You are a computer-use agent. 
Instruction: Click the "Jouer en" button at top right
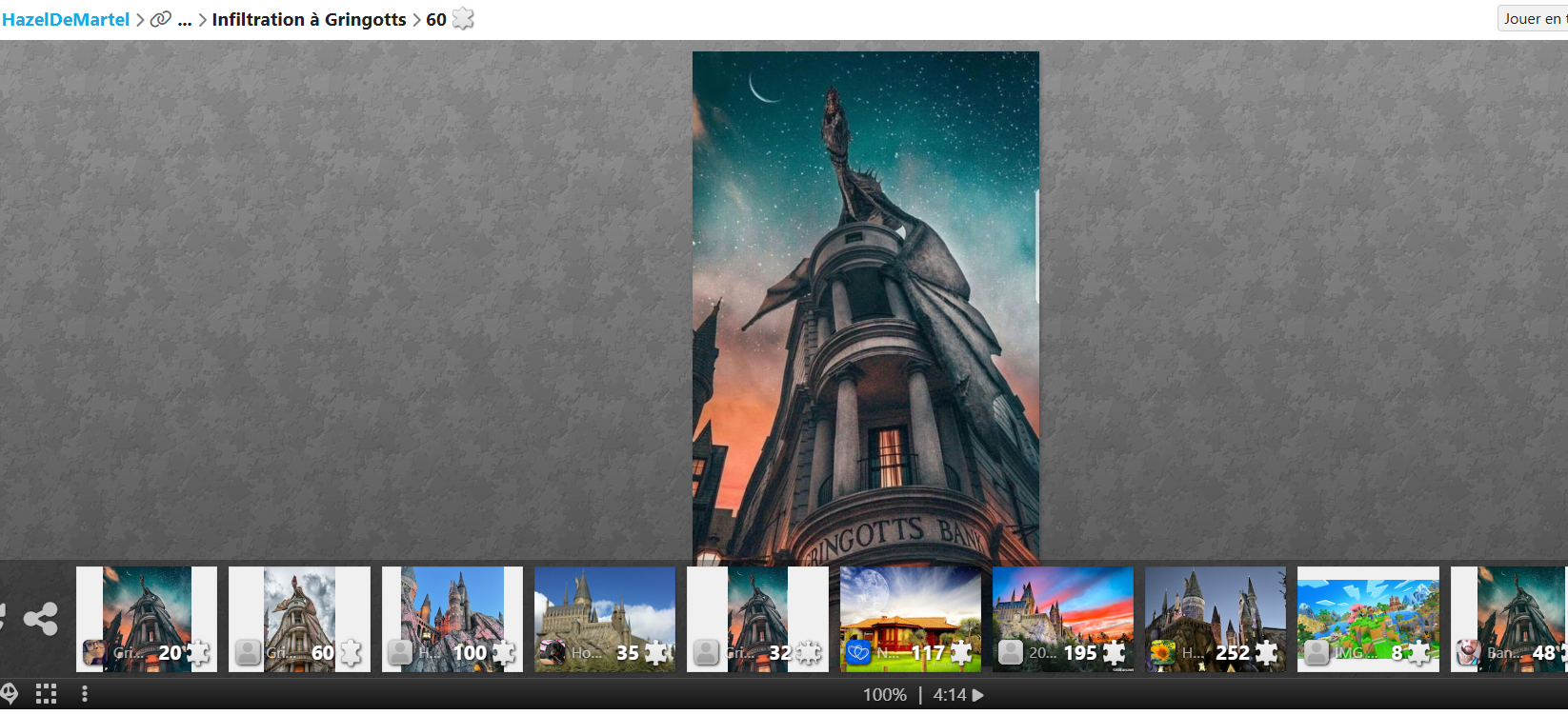pyautogui.click(x=1533, y=19)
